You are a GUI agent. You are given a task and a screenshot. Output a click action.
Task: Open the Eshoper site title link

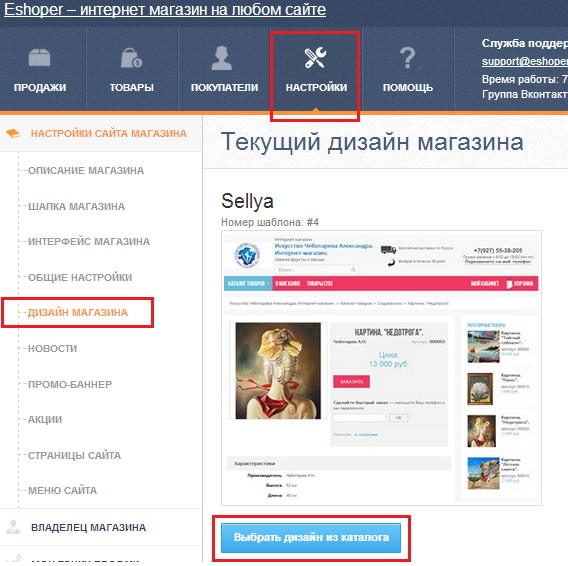[x=165, y=9]
